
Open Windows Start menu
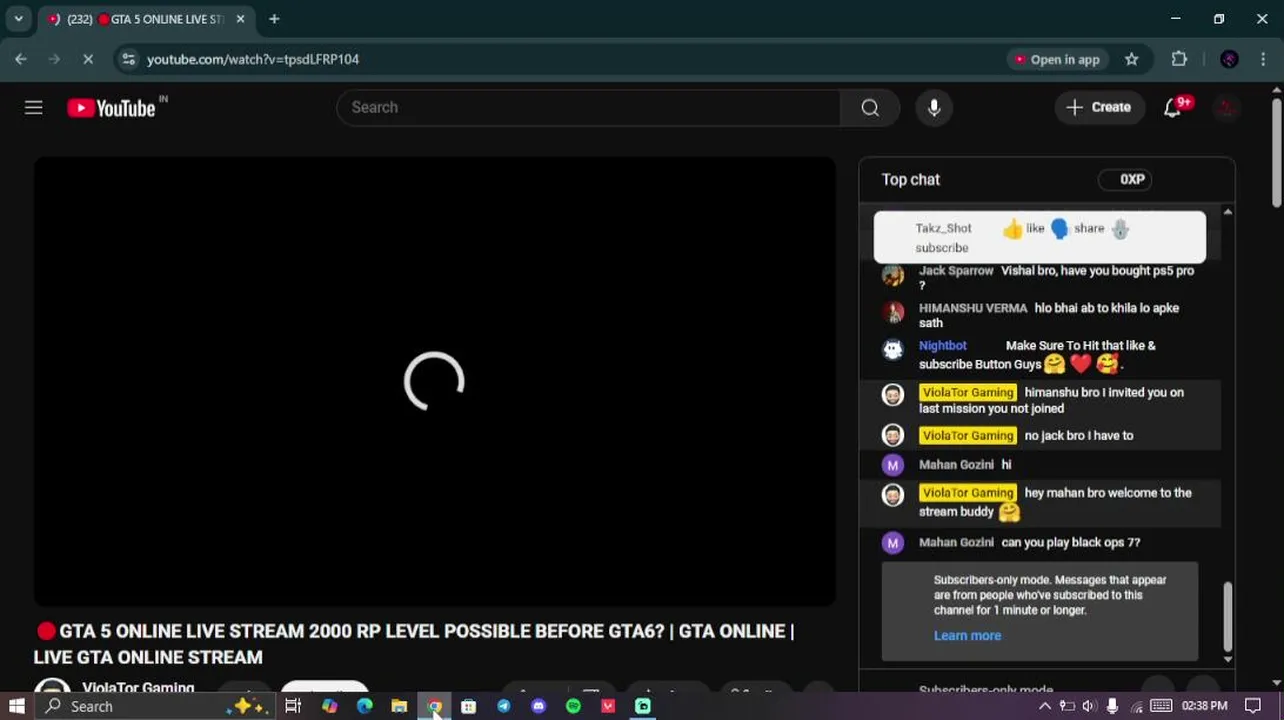click(x=17, y=706)
